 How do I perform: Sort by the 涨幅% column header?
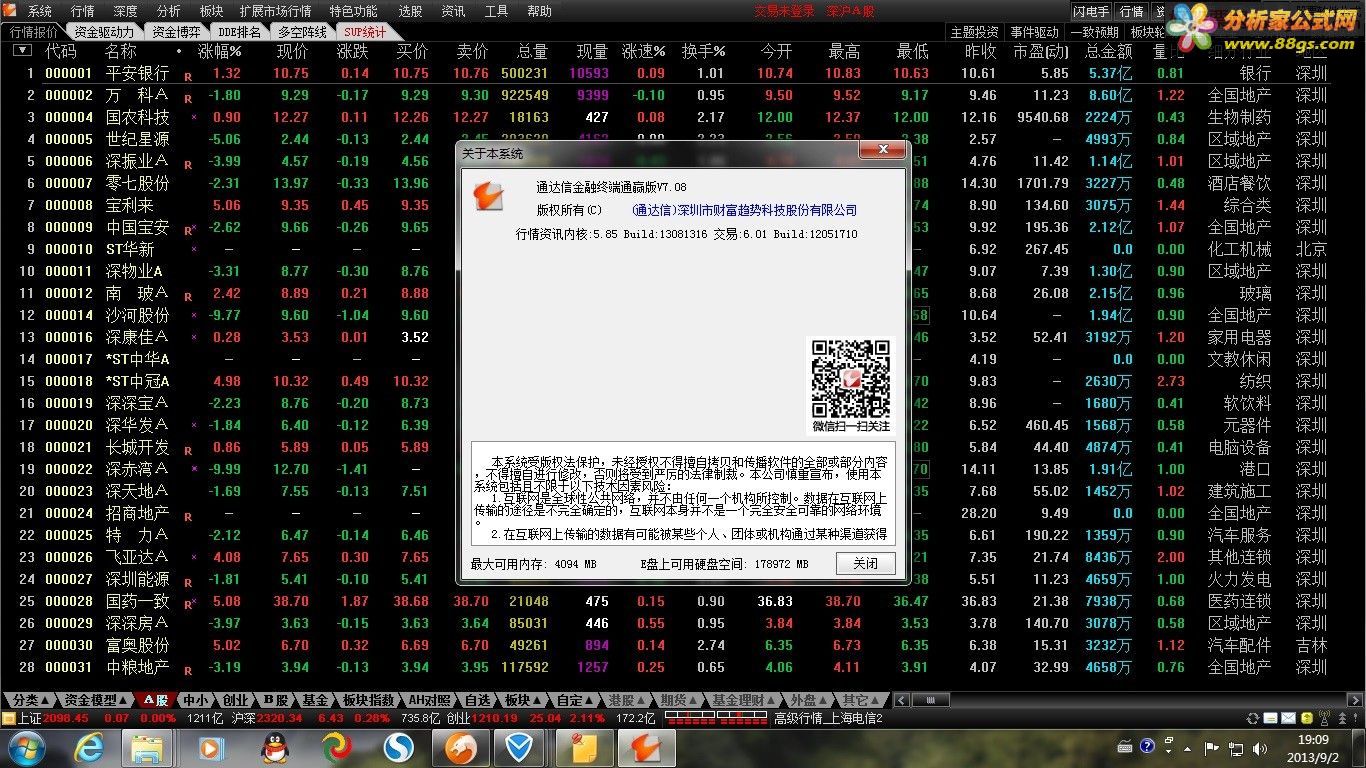point(220,50)
